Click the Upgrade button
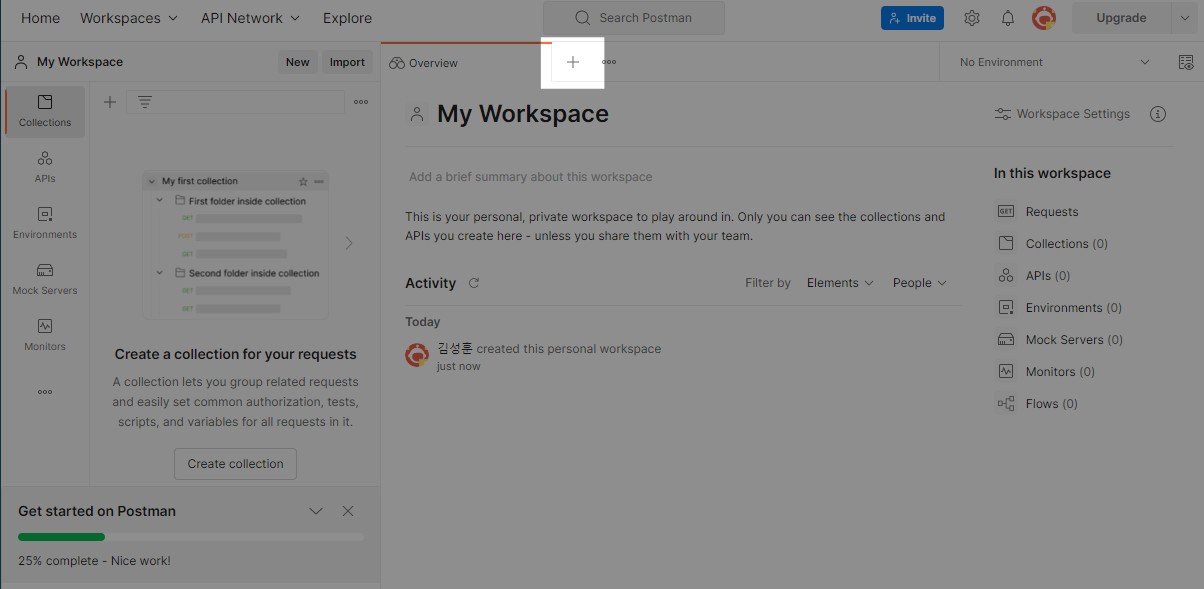This screenshot has width=1204, height=589. click(x=1121, y=18)
